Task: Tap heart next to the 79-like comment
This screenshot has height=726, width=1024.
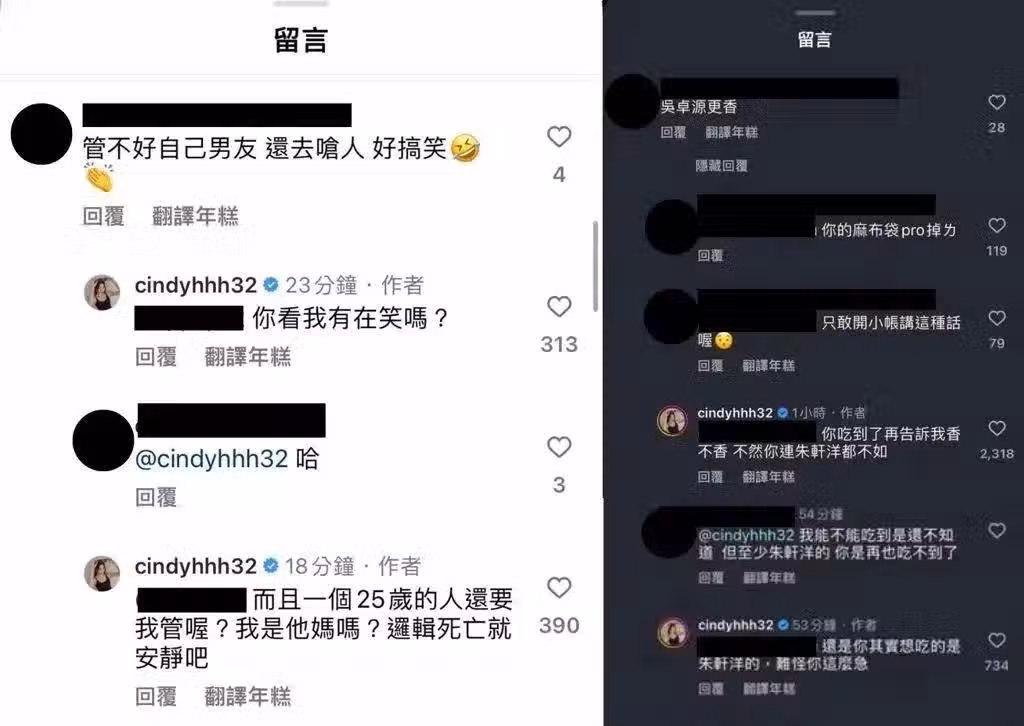Action: (997, 318)
